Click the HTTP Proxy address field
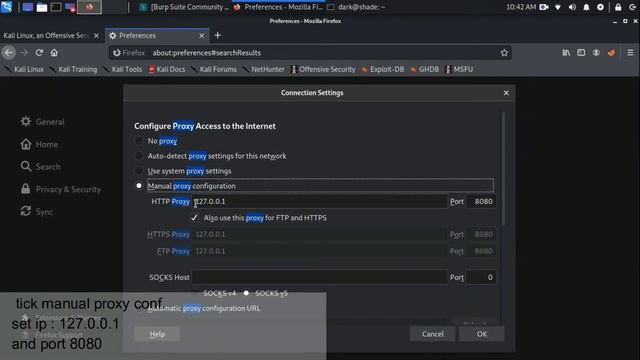This screenshot has width=640, height=360. point(320,201)
